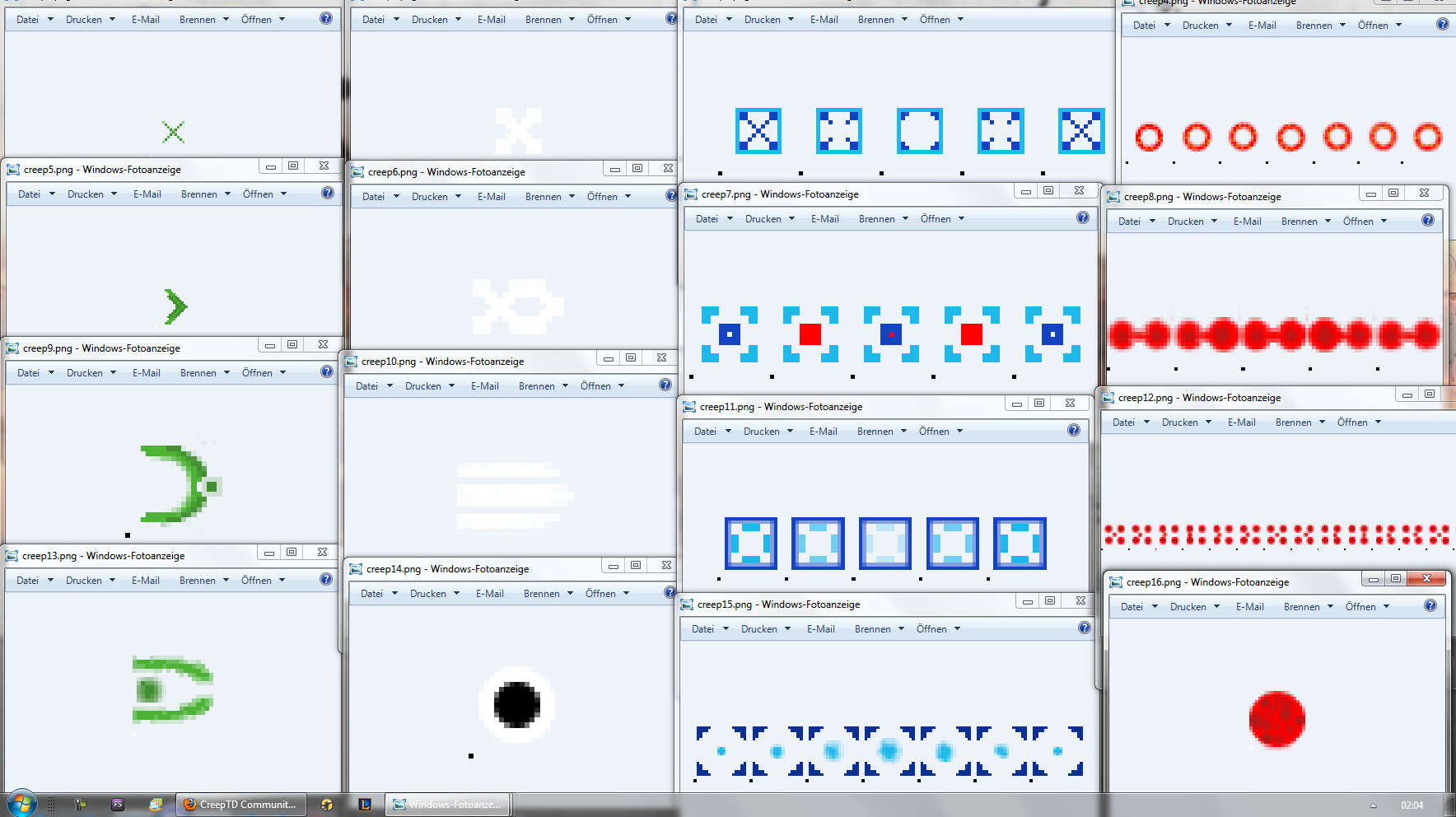Click title bar photo icon of creep7.png
This screenshot has height=817, width=1456.
click(x=691, y=194)
